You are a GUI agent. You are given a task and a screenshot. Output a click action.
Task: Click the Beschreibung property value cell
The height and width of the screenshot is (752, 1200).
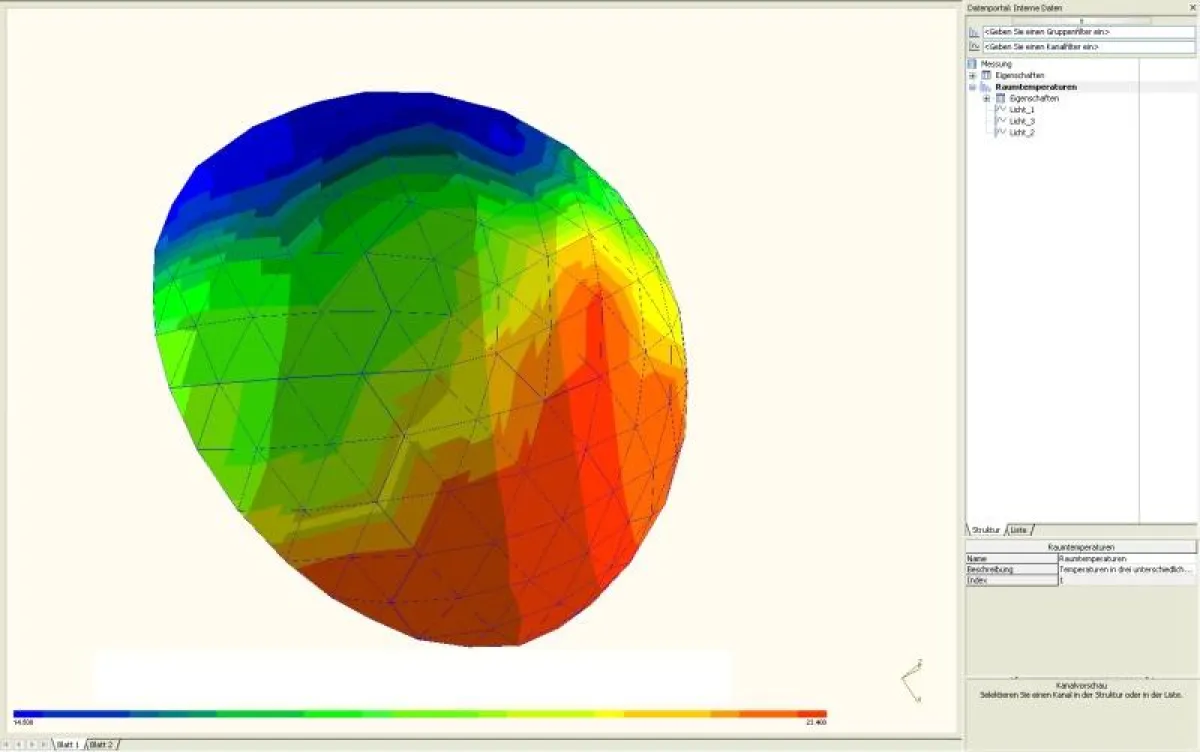pyautogui.click(x=1127, y=570)
